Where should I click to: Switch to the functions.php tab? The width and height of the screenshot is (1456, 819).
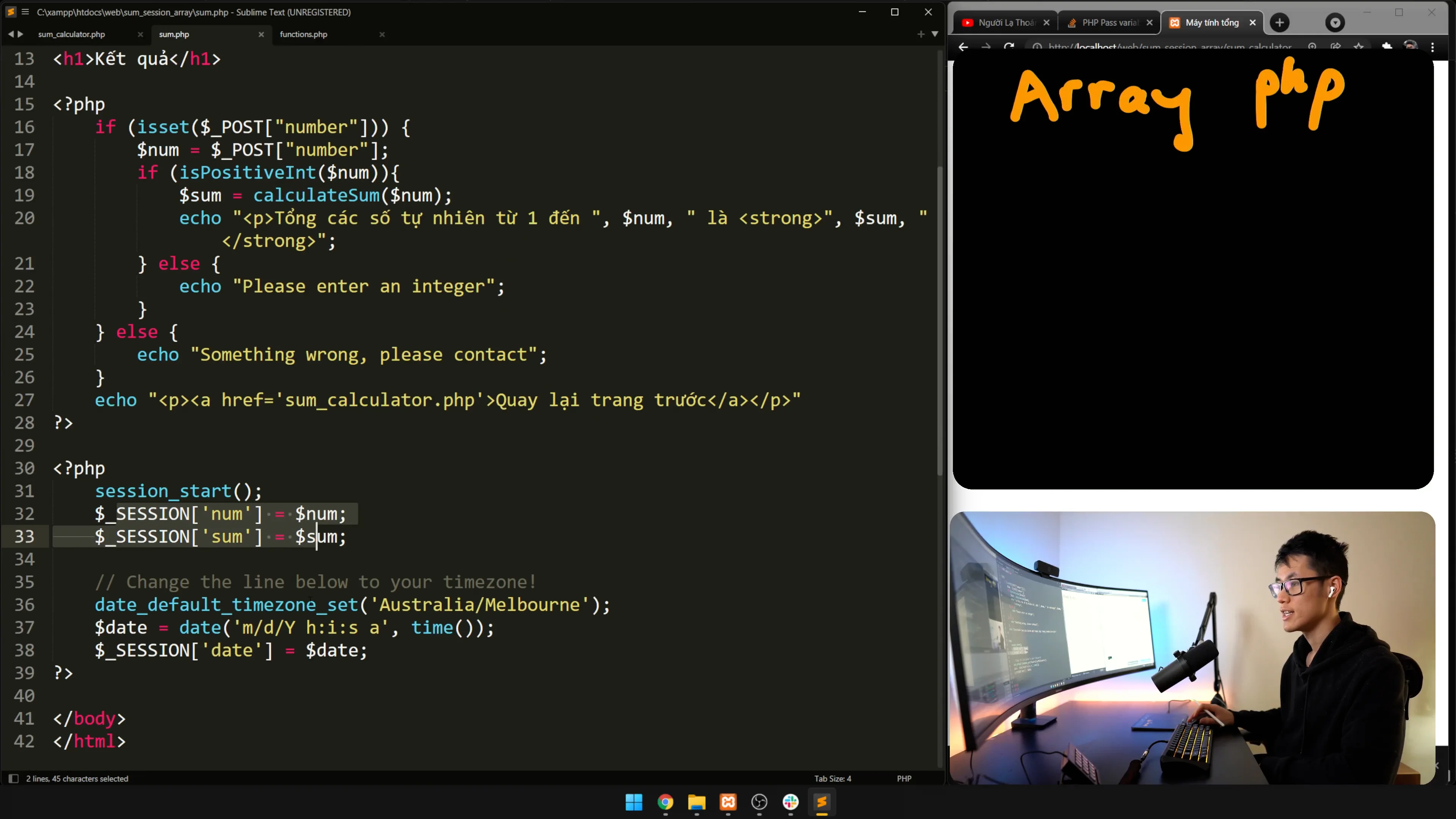pyautogui.click(x=303, y=34)
